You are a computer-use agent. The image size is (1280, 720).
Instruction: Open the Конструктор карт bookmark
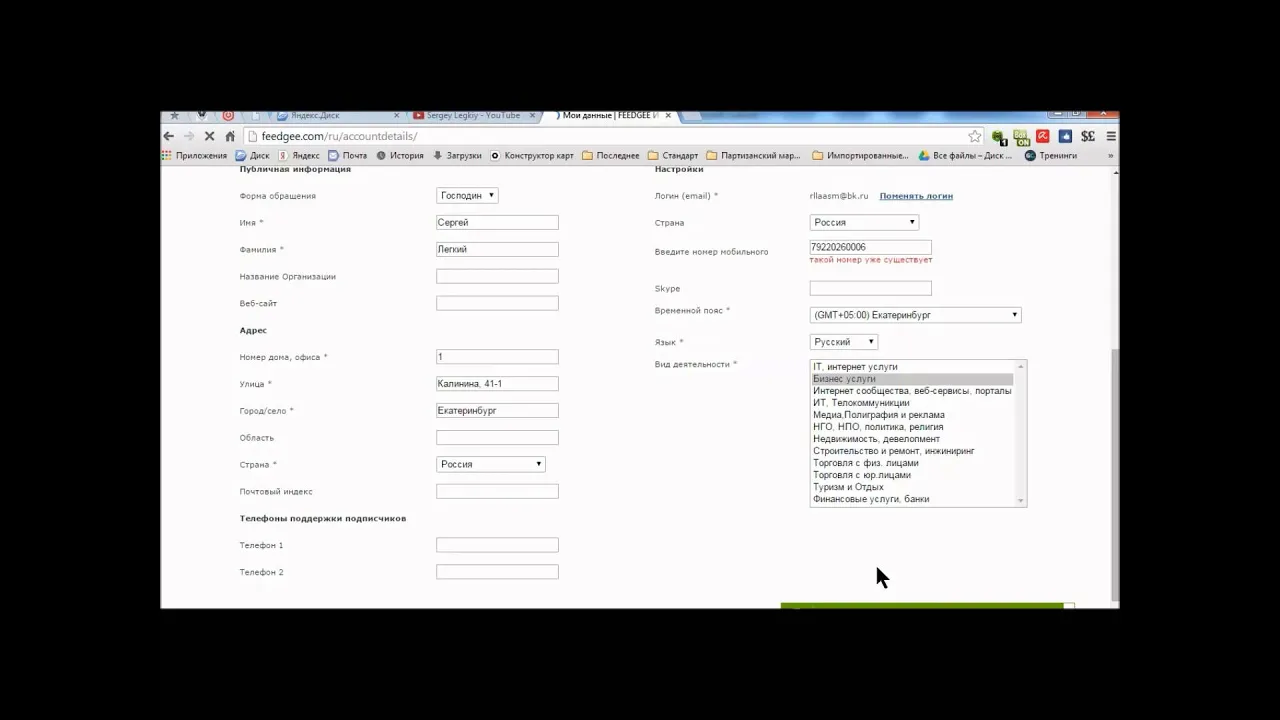tap(532, 156)
